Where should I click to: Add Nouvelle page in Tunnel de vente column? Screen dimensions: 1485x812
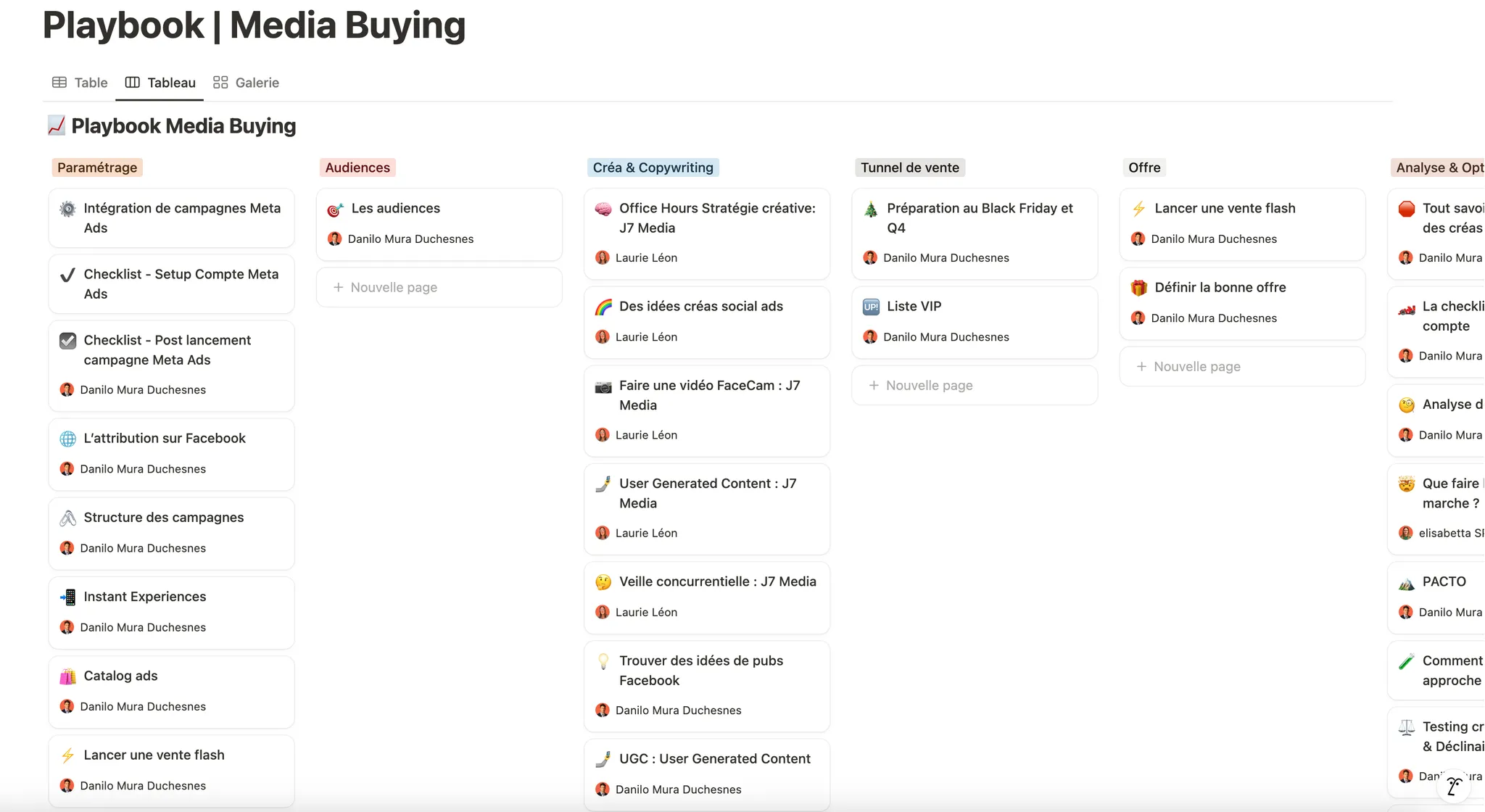(975, 385)
